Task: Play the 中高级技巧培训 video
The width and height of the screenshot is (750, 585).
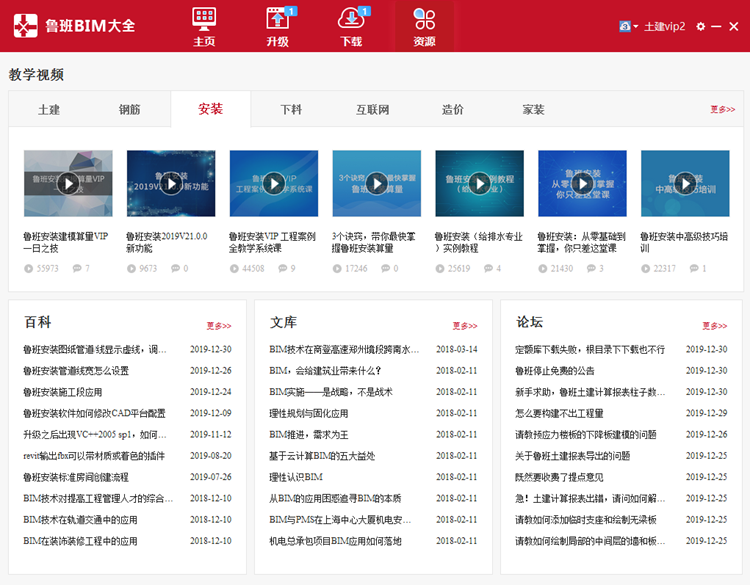Action: pyautogui.click(x=685, y=184)
